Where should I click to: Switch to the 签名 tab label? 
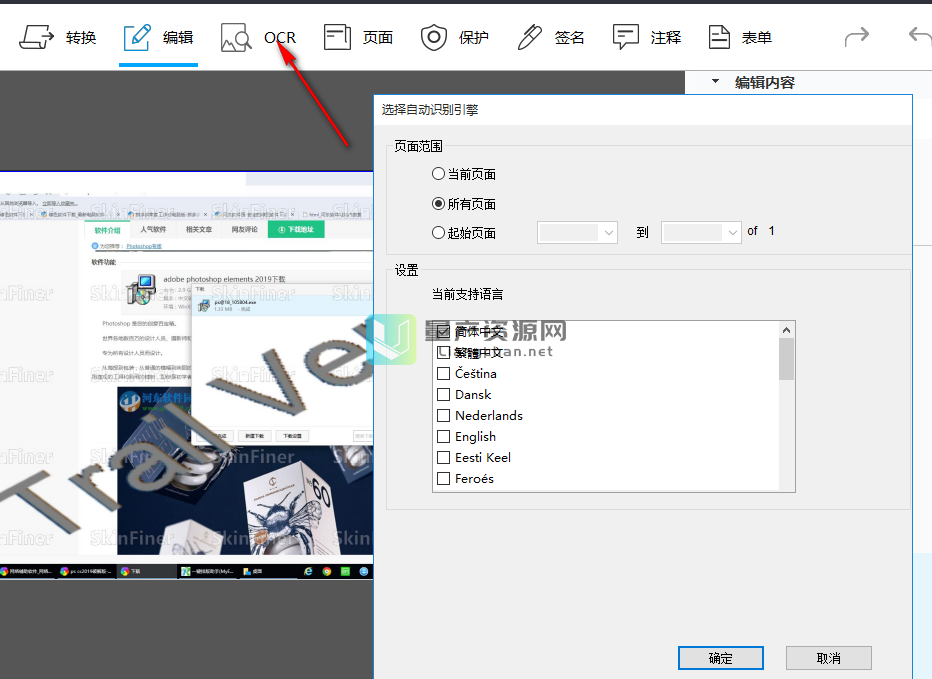pyautogui.click(x=569, y=38)
